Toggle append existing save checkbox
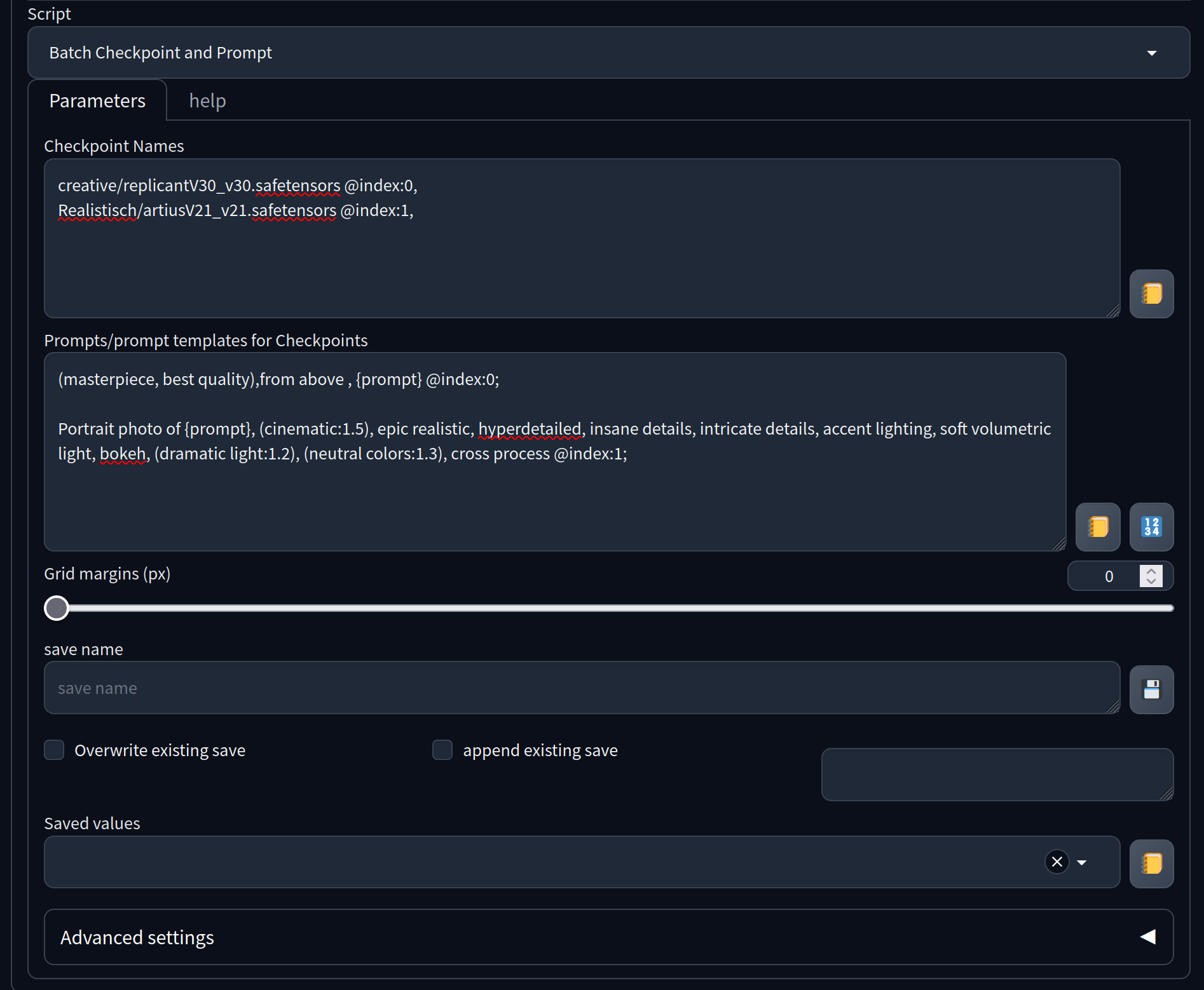 (x=442, y=750)
